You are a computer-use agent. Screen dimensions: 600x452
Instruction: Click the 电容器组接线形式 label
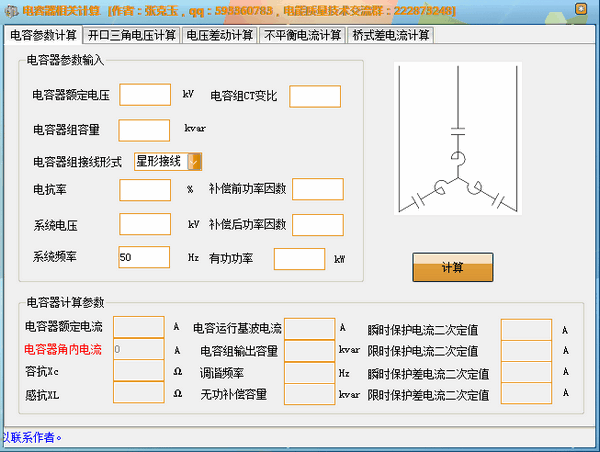pyautogui.click(x=78, y=162)
